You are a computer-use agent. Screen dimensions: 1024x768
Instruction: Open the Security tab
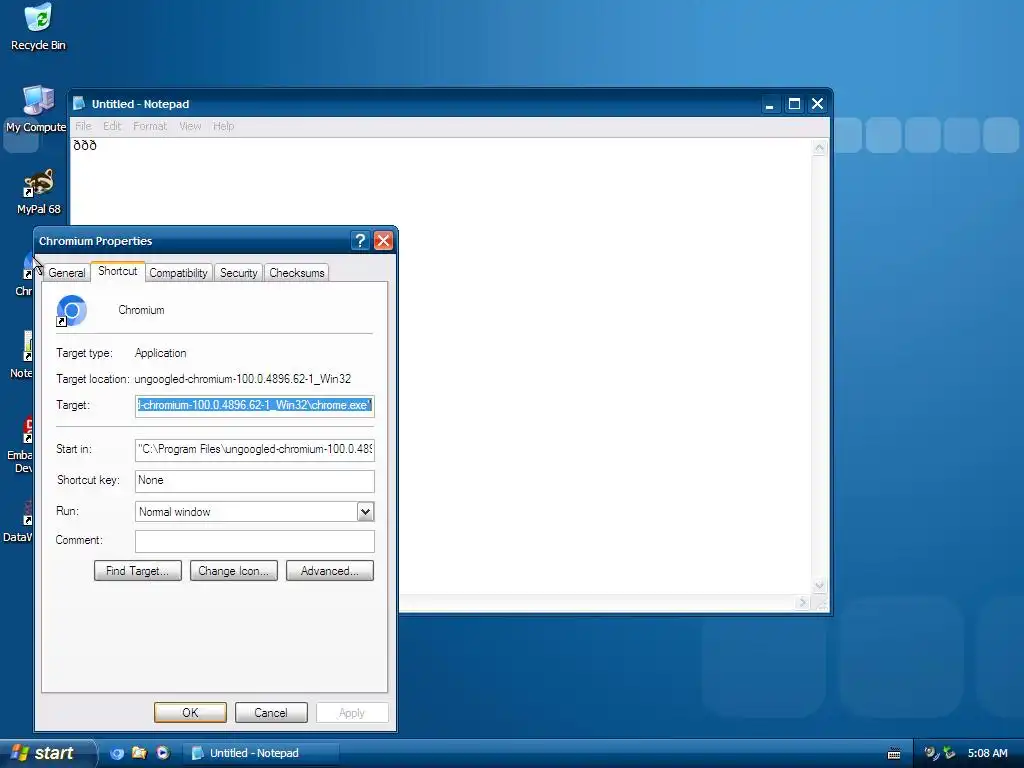click(x=238, y=273)
